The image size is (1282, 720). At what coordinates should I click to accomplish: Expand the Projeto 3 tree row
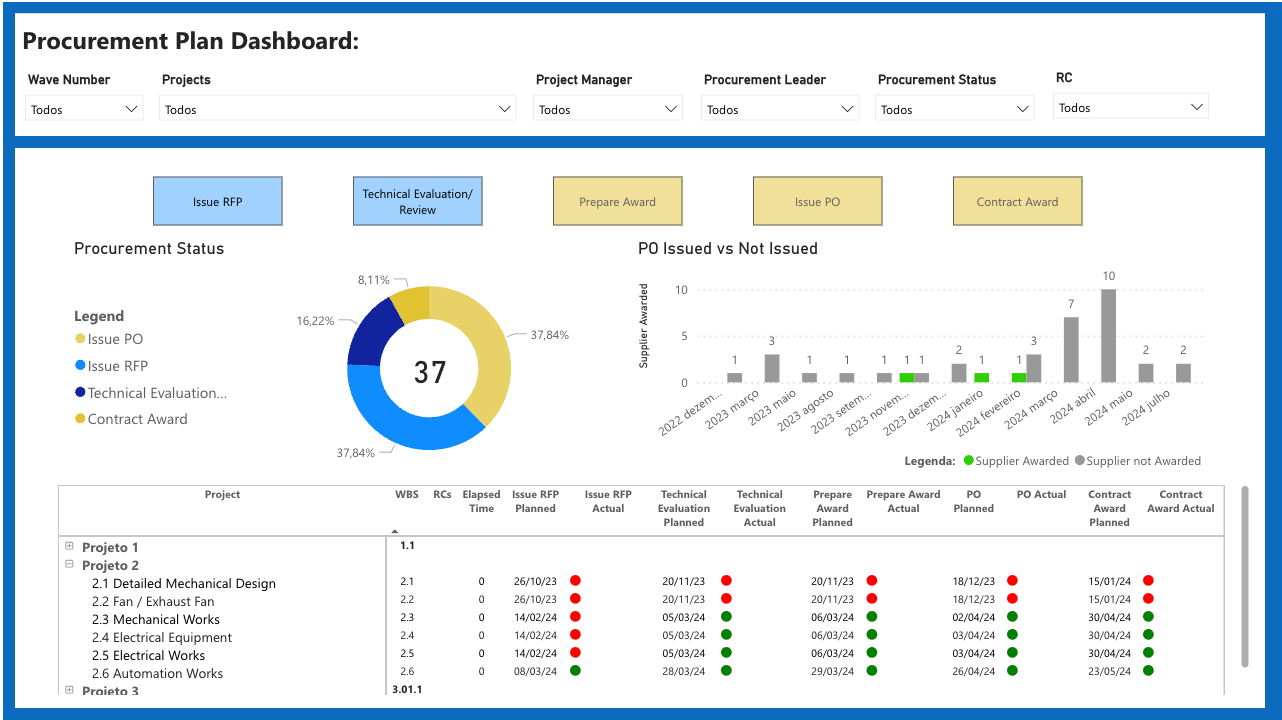69,690
